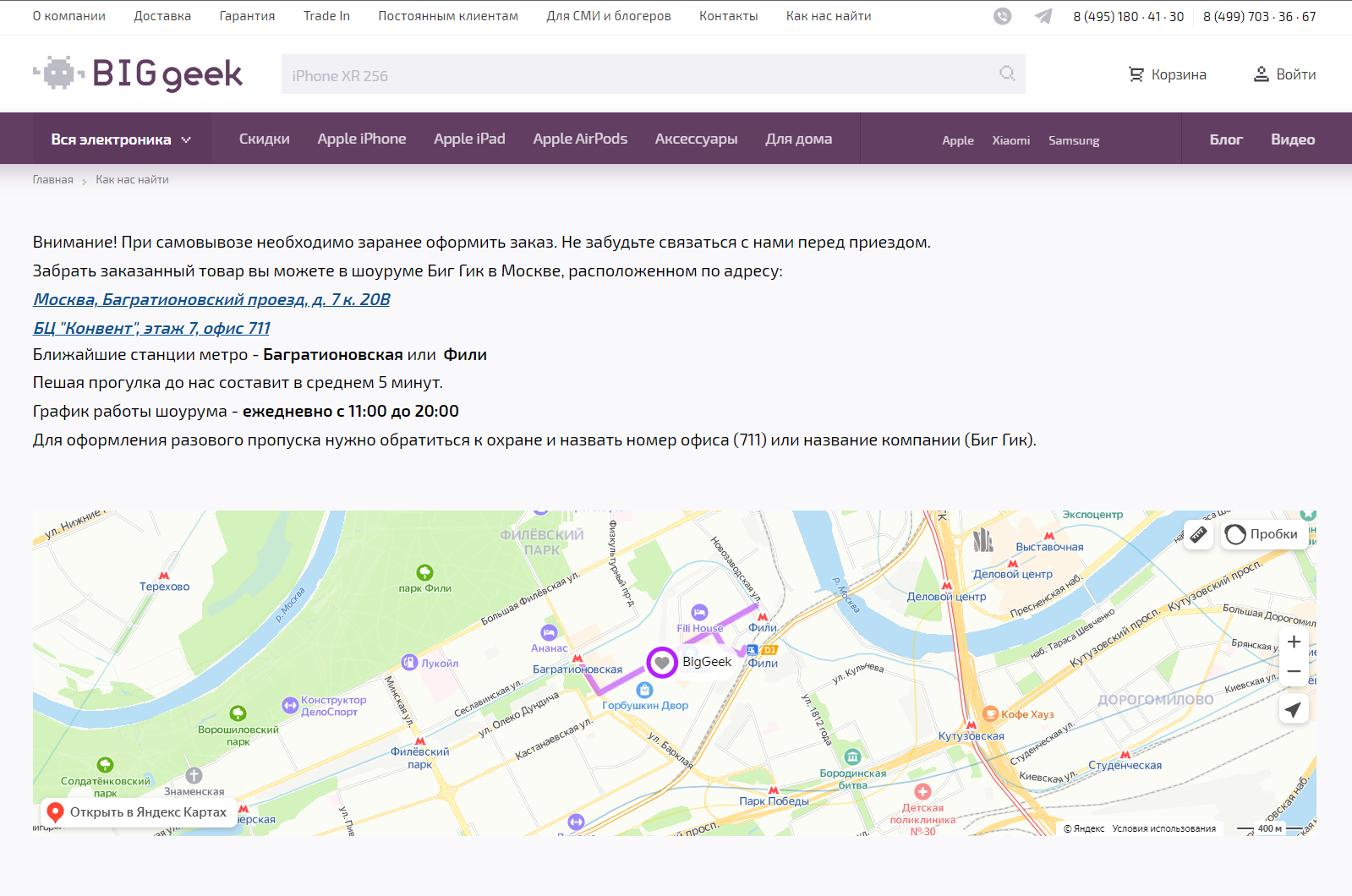Image resolution: width=1352 pixels, height=896 pixels.
Task: Zoom out on the map with minus
Action: [1294, 671]
